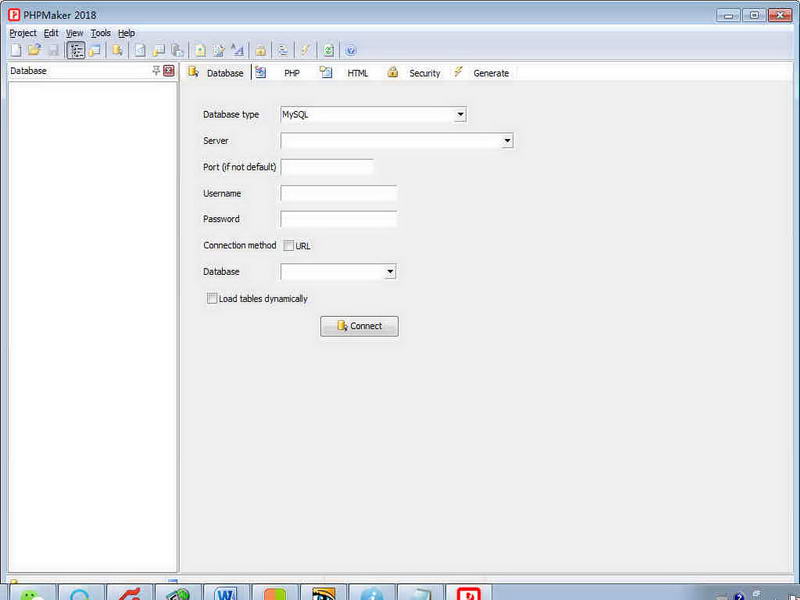Click the Open Project folder icon
800x600 pixels.
34,50
